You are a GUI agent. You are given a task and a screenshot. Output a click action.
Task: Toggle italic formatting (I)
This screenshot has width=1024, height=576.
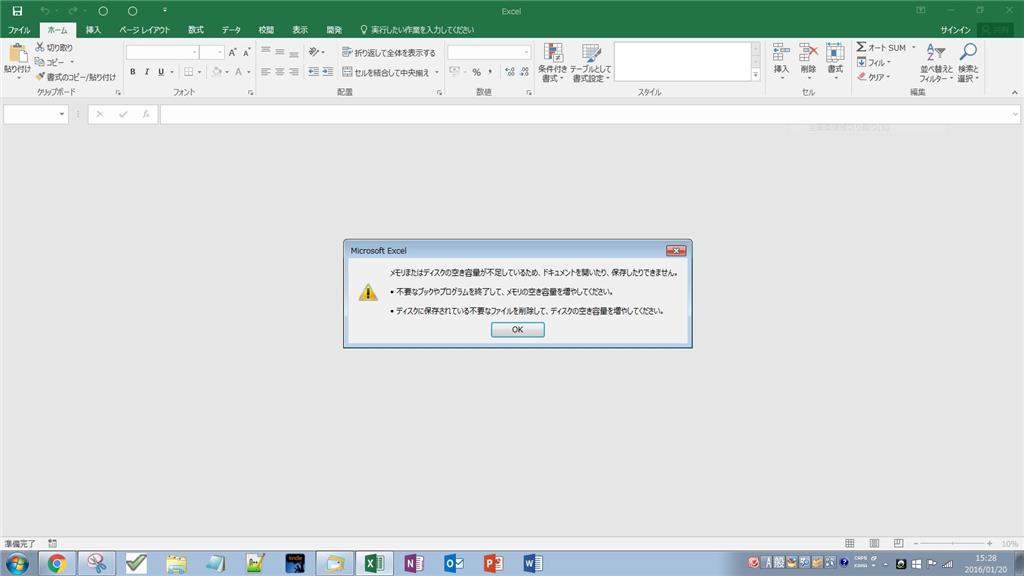click(146, 72)
